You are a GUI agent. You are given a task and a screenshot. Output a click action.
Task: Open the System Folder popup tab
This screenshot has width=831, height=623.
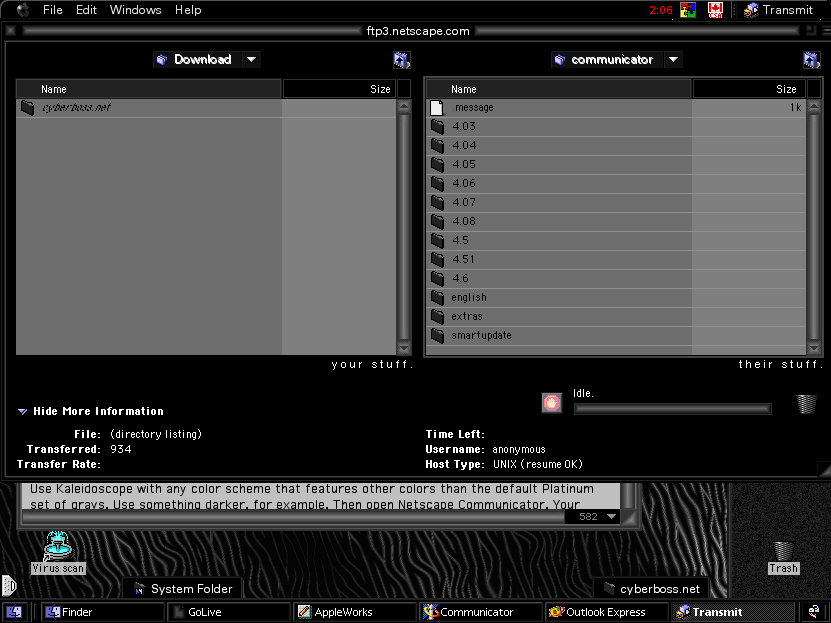click(x=183, y=589)
